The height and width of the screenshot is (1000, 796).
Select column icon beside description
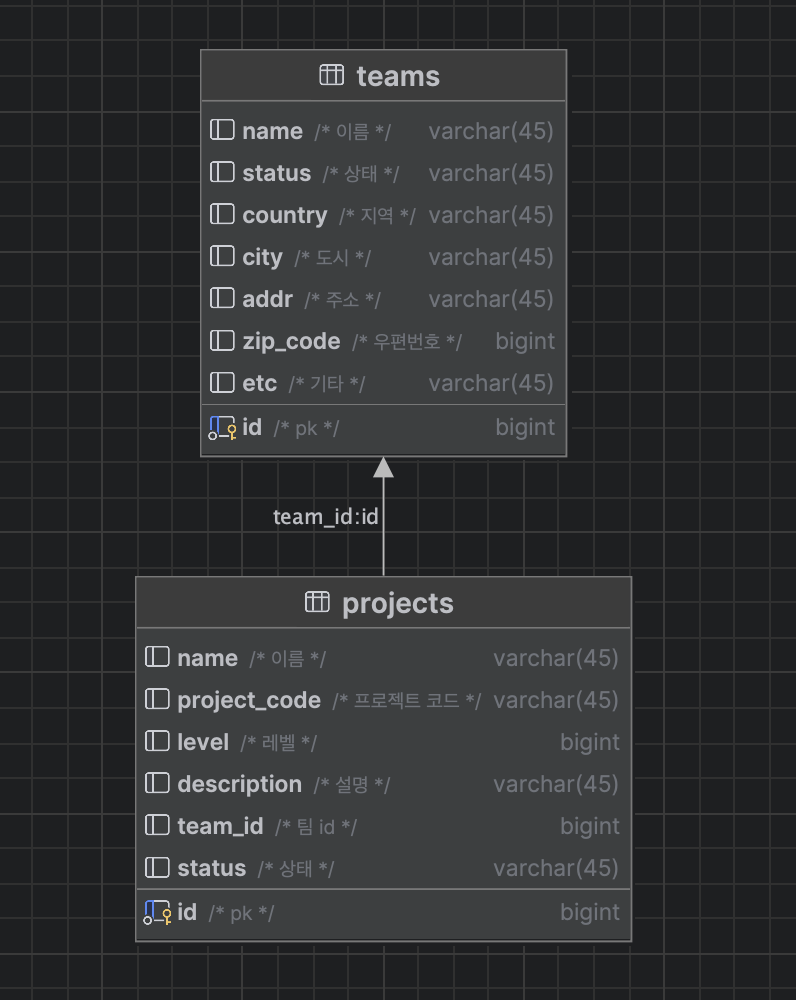pyautogui.click(x=157, y=783)
